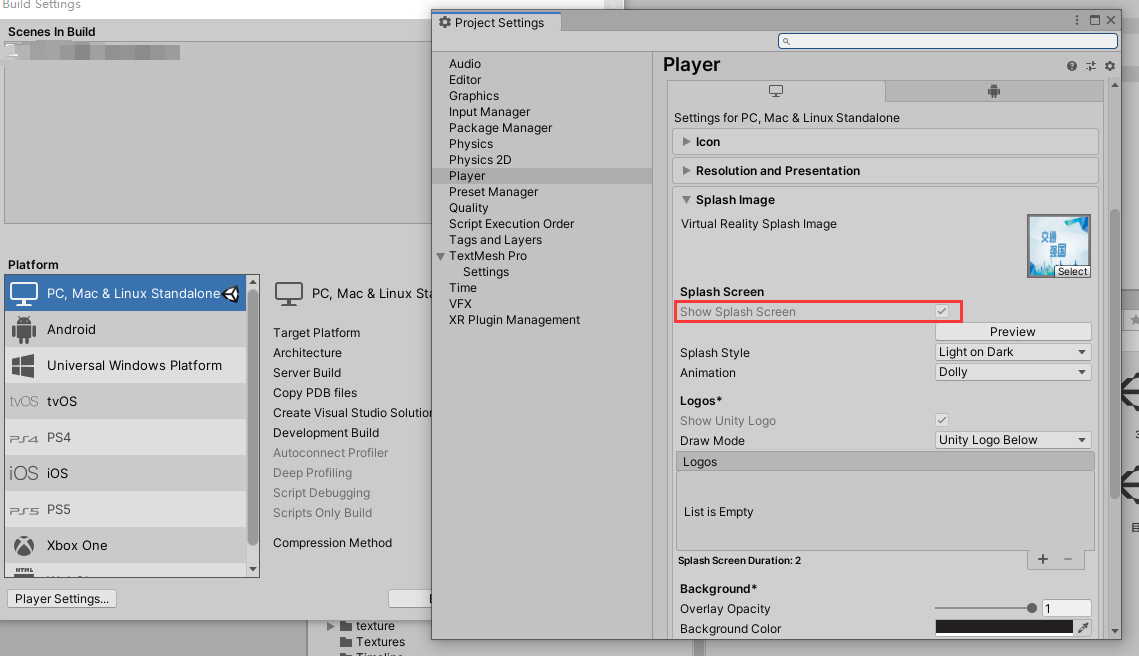Select iOS platform in Build Settings

tap(126, 473)
